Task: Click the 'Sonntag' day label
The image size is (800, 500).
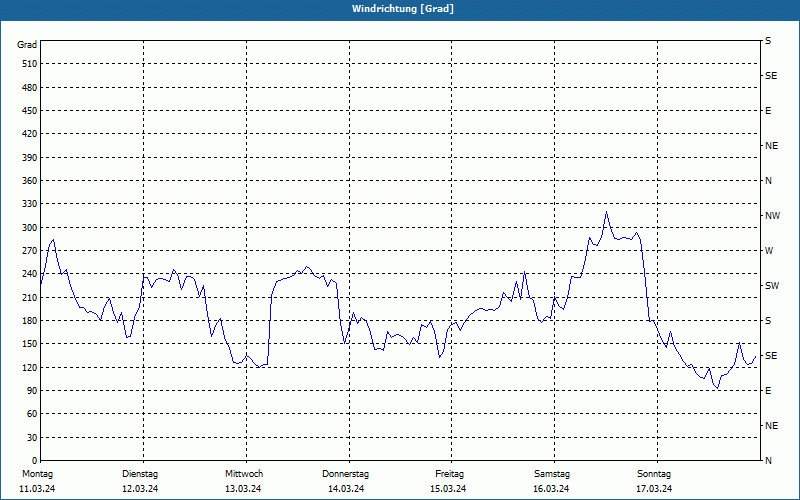Action: tap(654, 474)
